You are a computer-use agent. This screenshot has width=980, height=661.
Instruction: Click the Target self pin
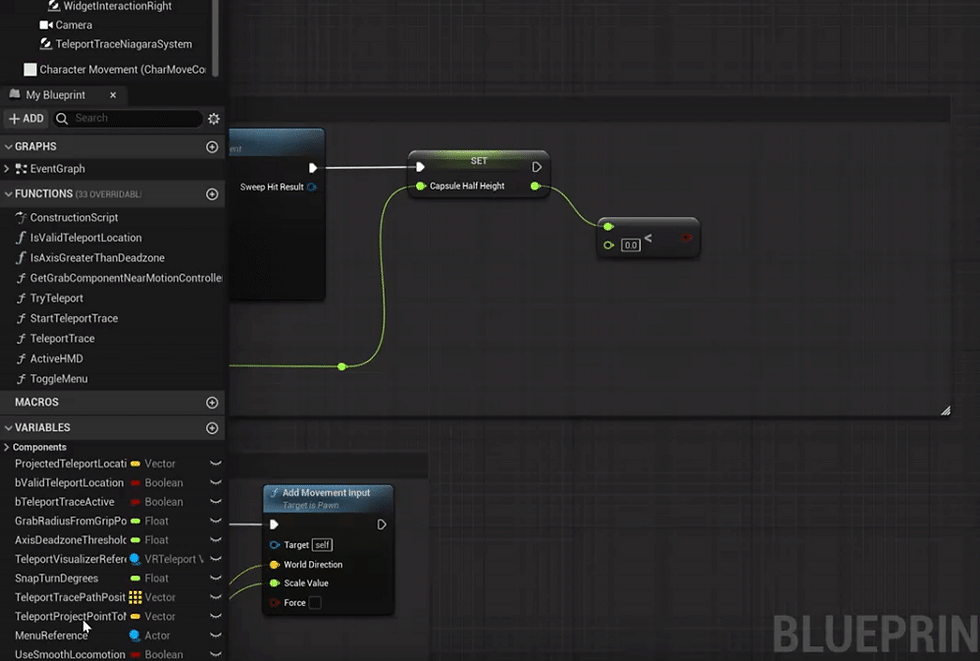(x=274, y=545)
